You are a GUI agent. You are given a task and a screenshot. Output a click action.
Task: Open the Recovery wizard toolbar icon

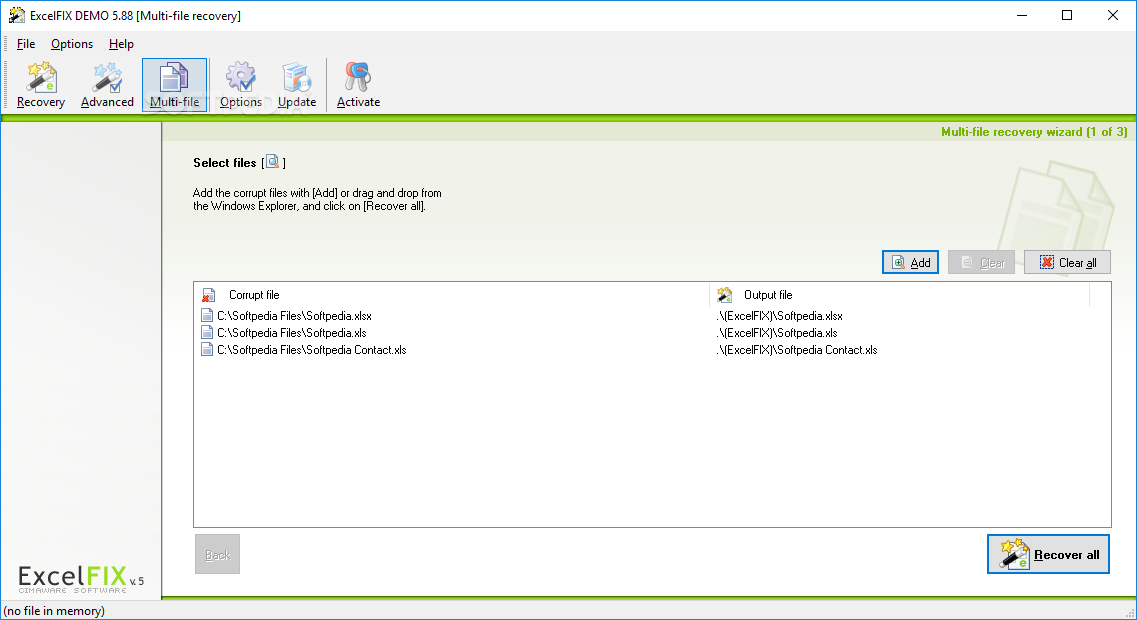pos(41,86)
